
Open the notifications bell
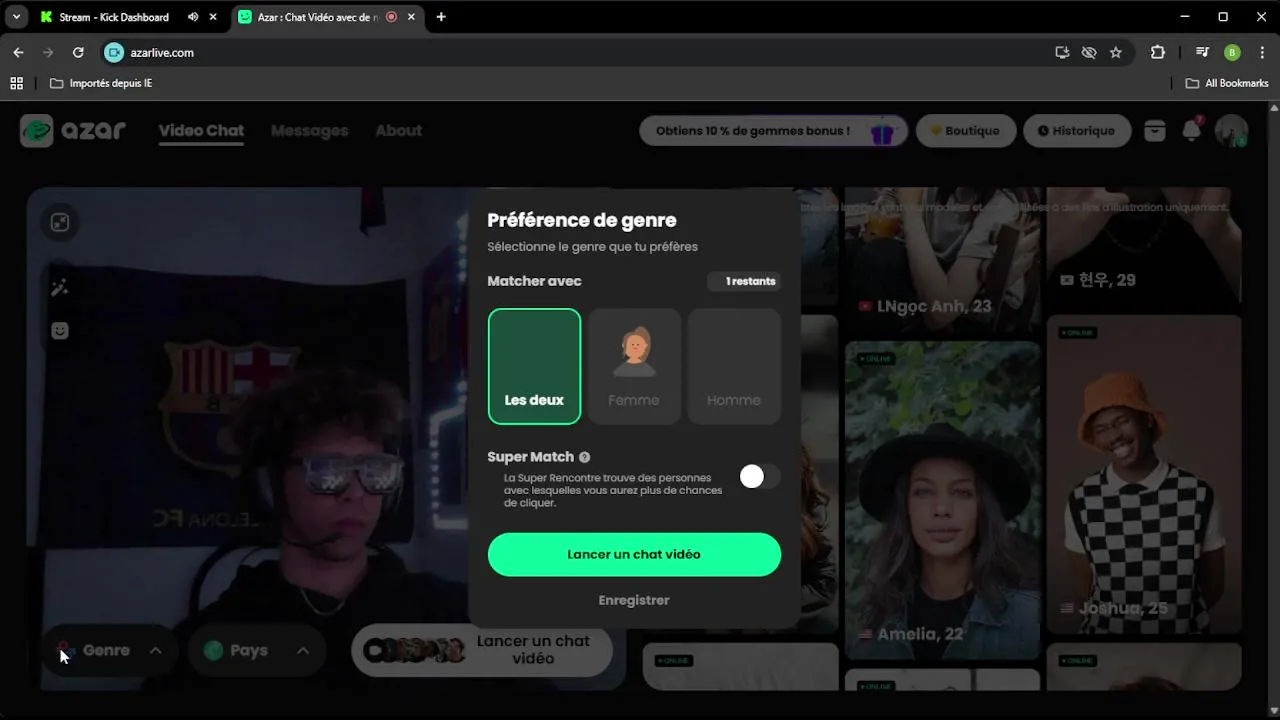(x=1191, y=130)
